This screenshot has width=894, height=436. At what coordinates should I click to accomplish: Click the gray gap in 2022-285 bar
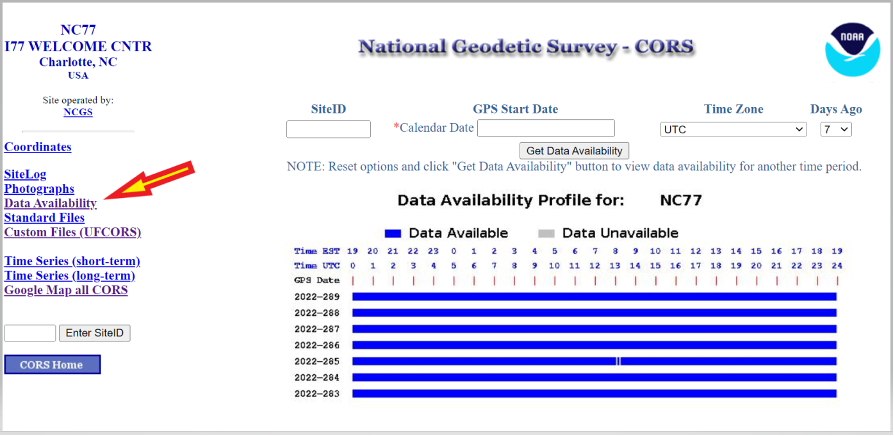(x=619, y=361)
